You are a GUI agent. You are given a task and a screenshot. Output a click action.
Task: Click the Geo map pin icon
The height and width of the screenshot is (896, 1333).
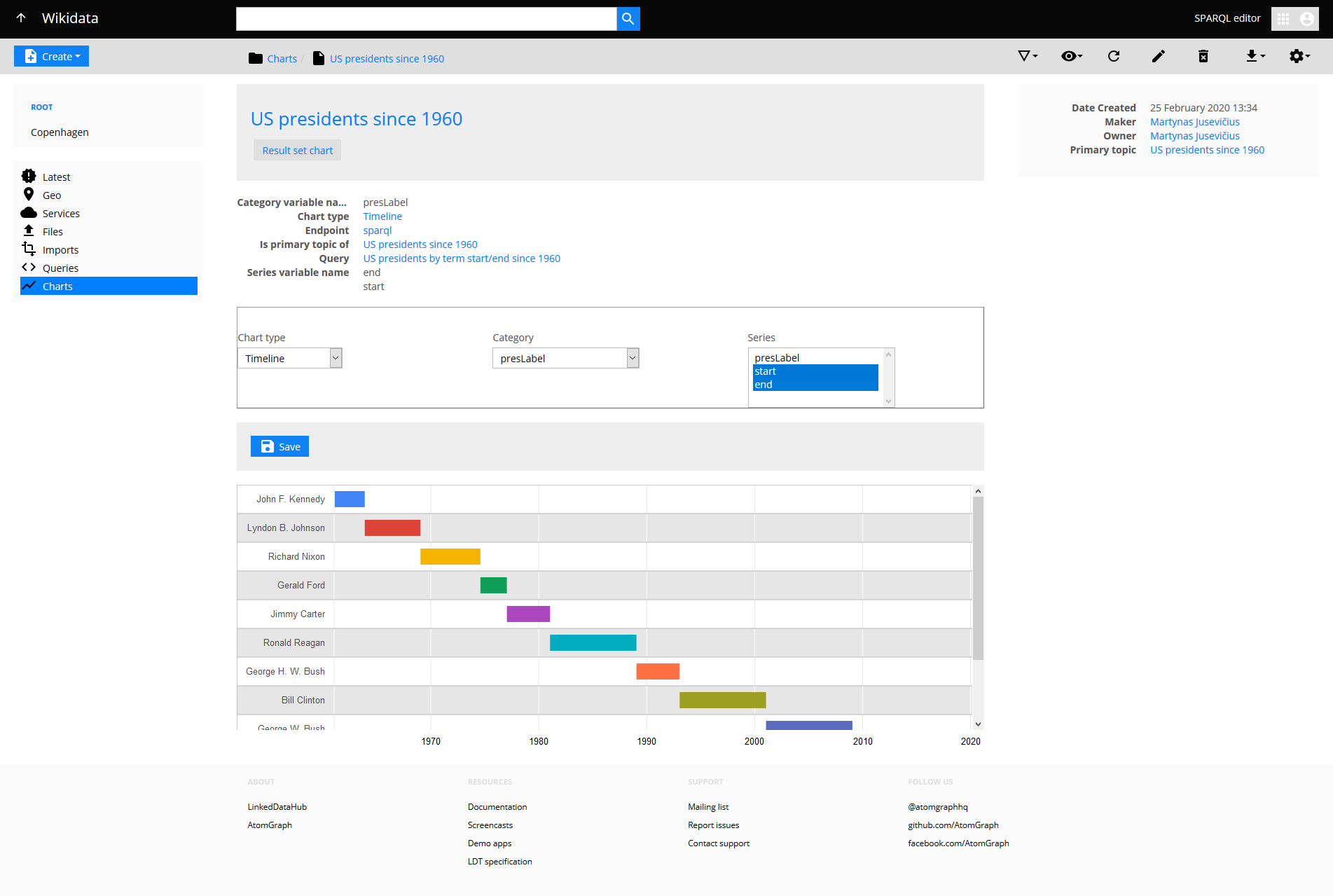[x=29, y=194]
